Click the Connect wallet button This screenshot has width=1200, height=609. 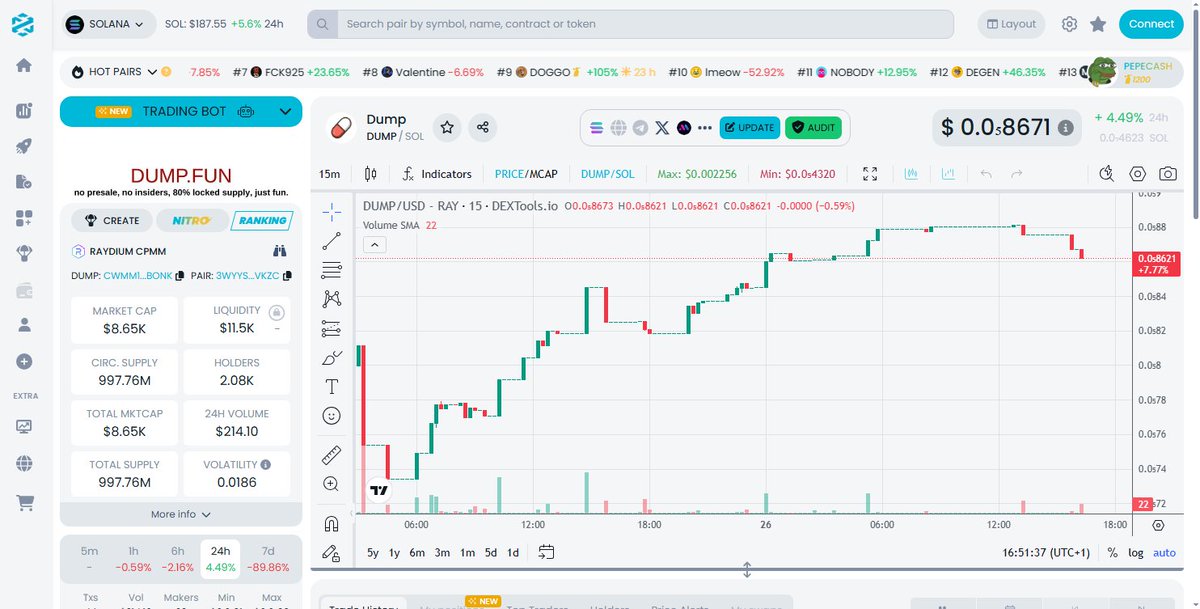1151,24
